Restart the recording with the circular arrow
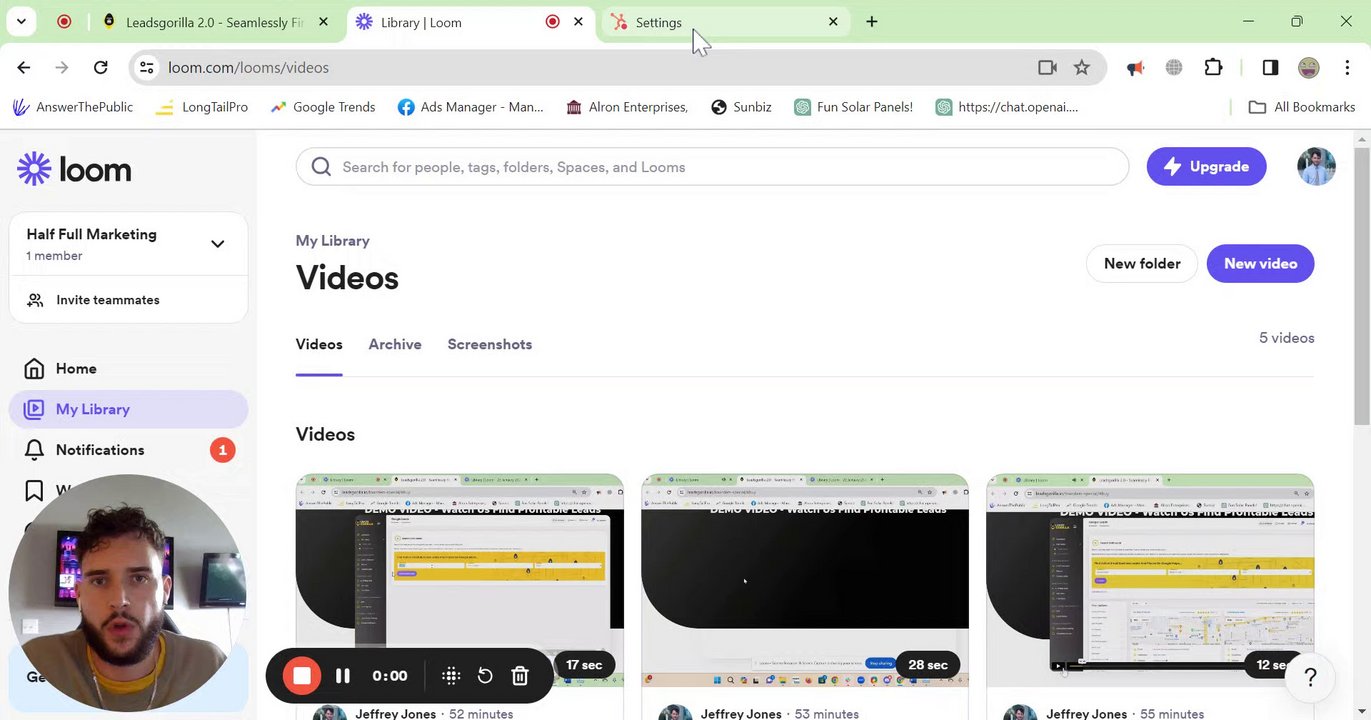The image size is (1371, 720). (485, 676)
